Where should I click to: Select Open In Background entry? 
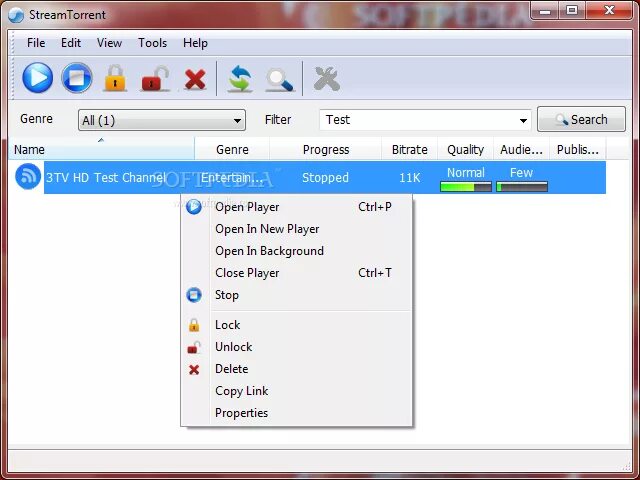(x=296, y=251)
